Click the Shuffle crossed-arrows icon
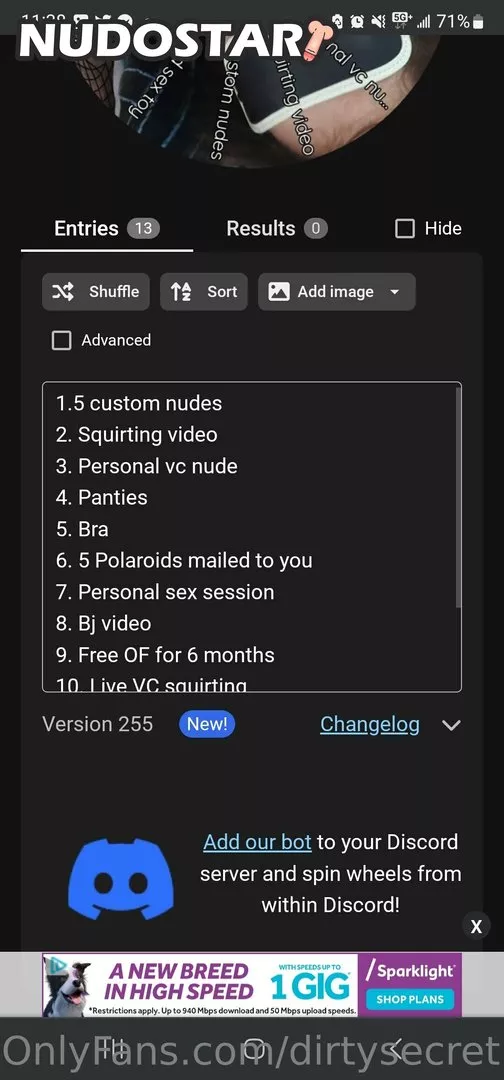The height and width of the screenshot is (1080, 504). pyautogui.click(x=63, y=292)
